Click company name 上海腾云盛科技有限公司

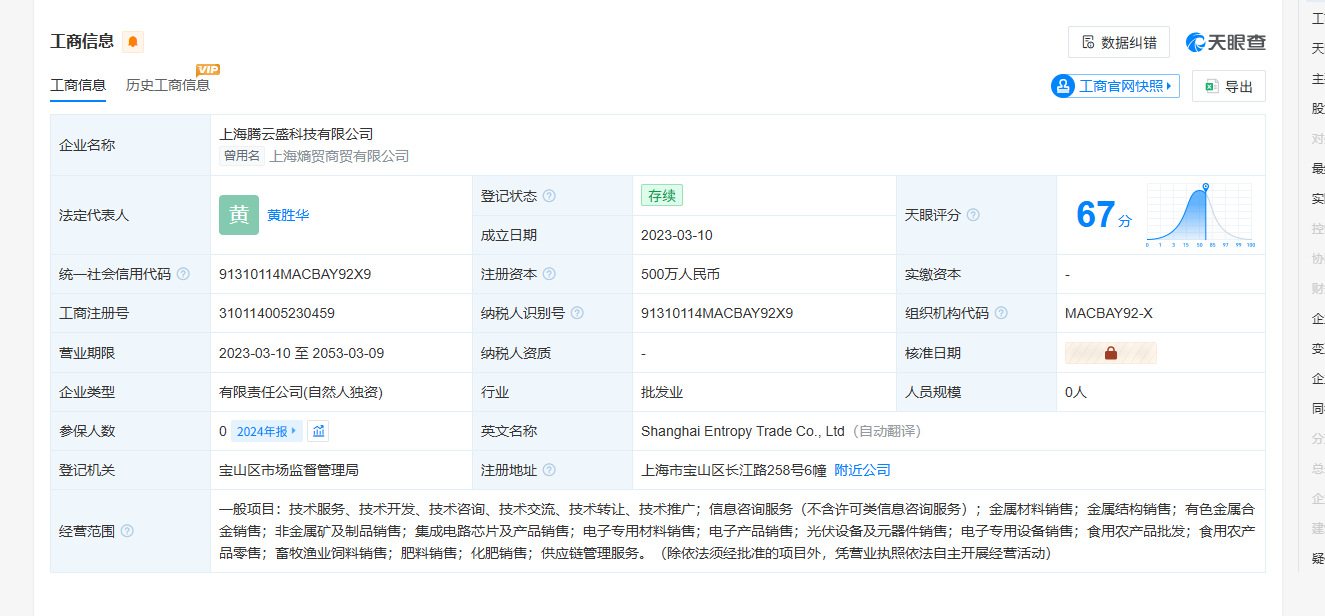pos(296,134)
